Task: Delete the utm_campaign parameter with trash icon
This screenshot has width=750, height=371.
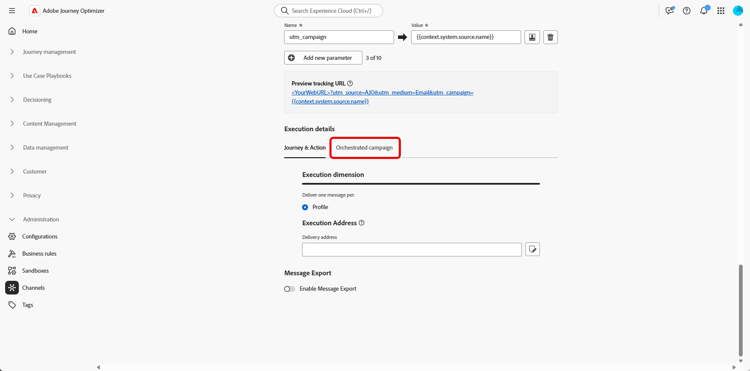Action: (x=550, y=37)
